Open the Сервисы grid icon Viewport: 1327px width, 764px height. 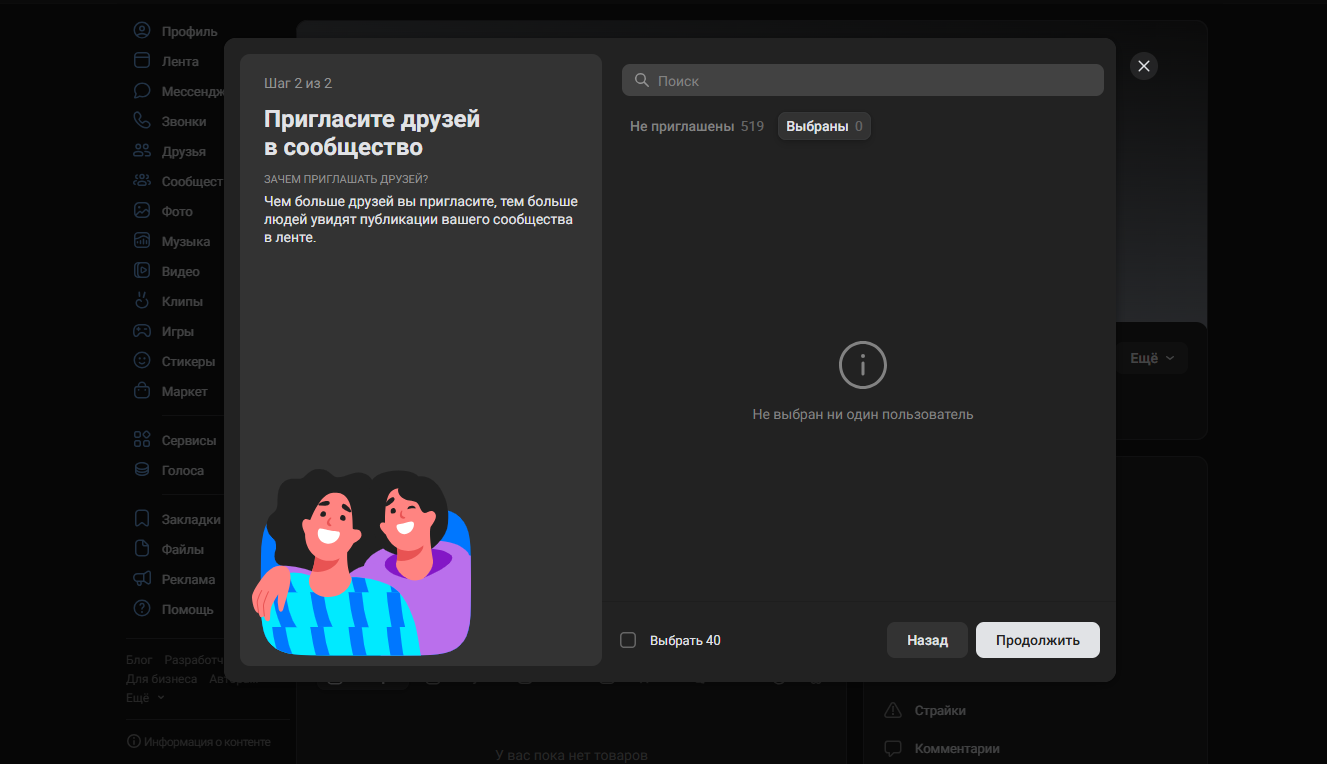coord(142,440)
